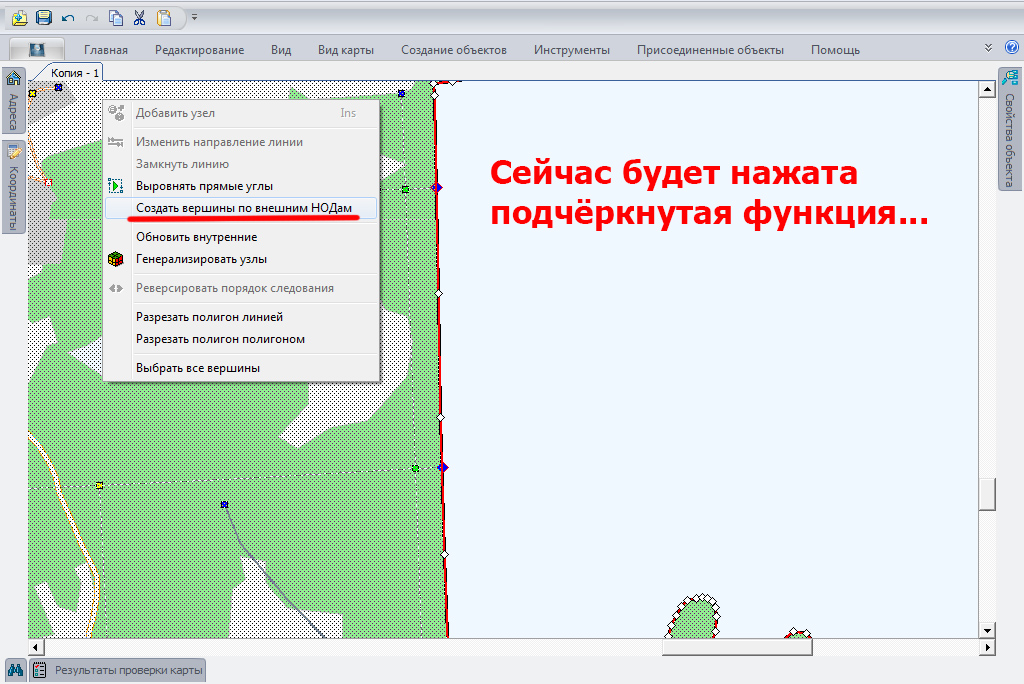Click the Cut scissors icon

pos(140,17)
